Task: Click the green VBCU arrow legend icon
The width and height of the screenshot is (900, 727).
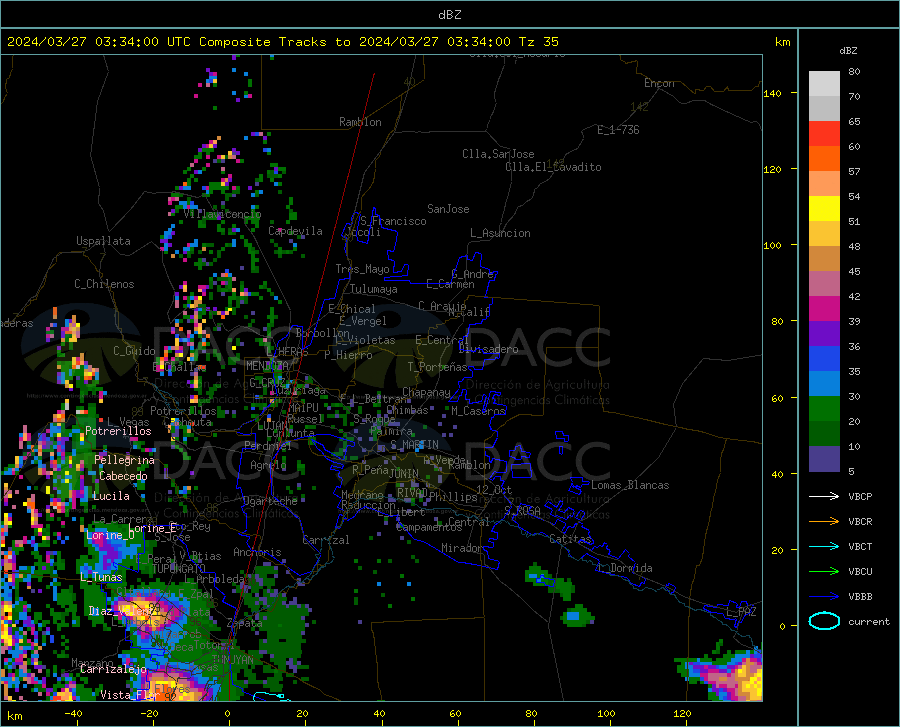Action: (x=824, y=572)
